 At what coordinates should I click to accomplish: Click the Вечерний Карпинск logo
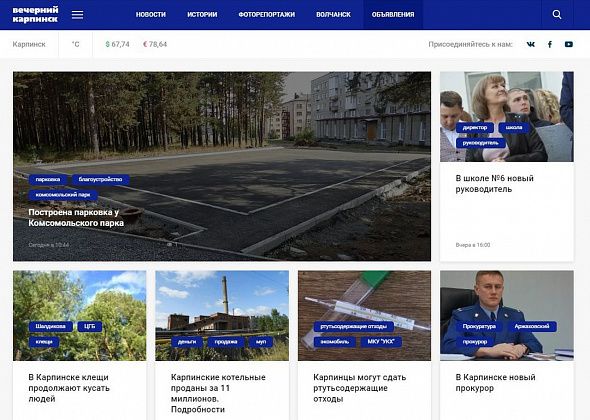tap(35, 14)
